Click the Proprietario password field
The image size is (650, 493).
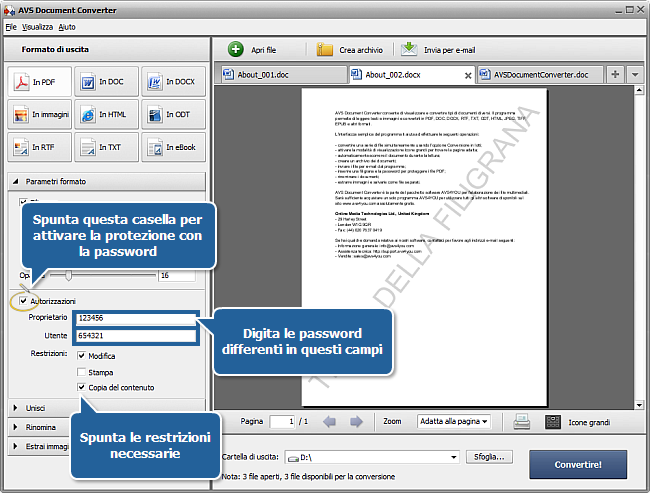coord(136,318)
